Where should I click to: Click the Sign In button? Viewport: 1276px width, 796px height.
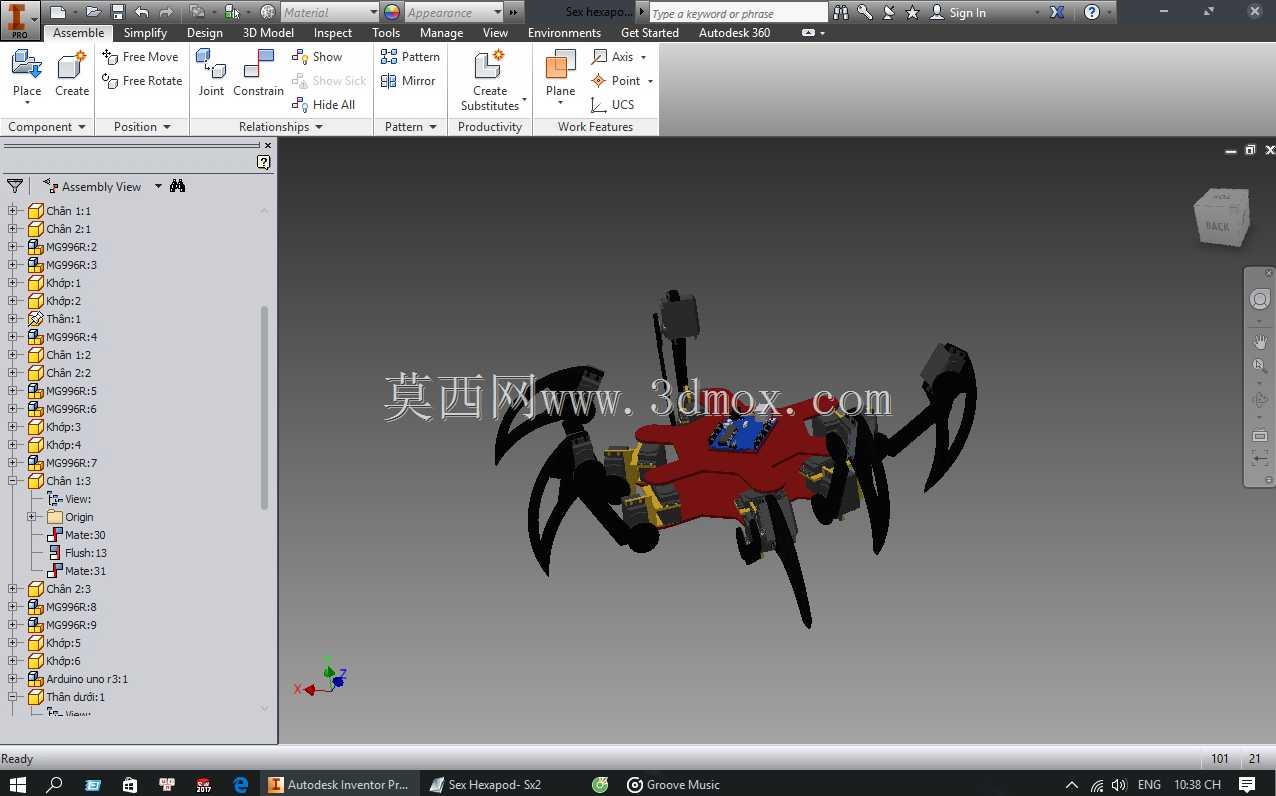[x=957, y=12]
